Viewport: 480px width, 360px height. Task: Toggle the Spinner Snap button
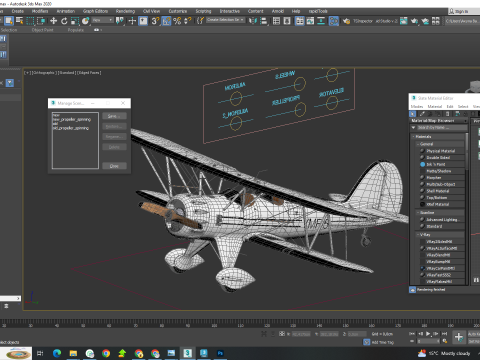click(188, 21)
